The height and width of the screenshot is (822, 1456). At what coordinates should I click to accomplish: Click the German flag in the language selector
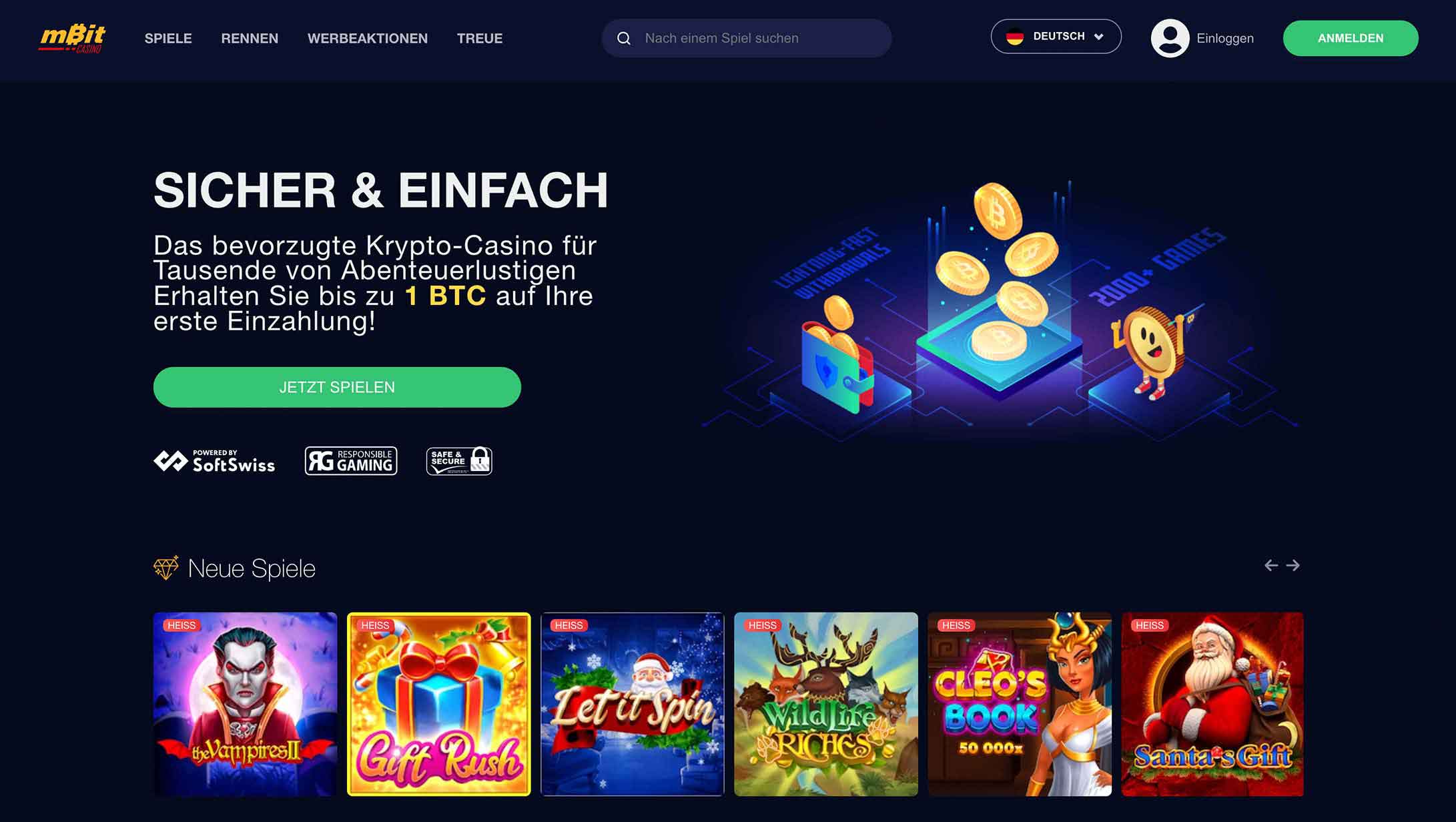1015,37
